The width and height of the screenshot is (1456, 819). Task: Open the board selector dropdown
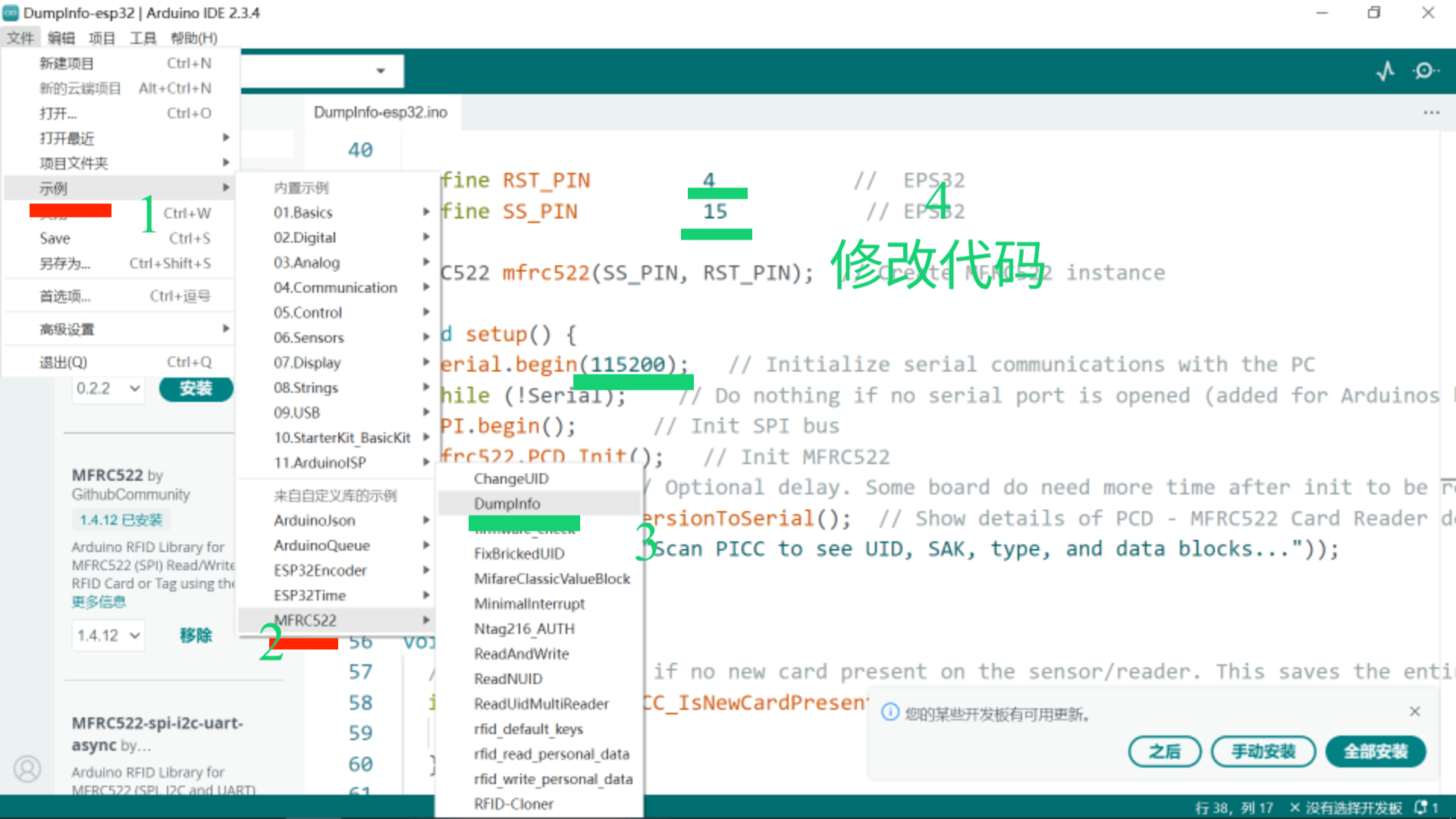click(380, 71)
